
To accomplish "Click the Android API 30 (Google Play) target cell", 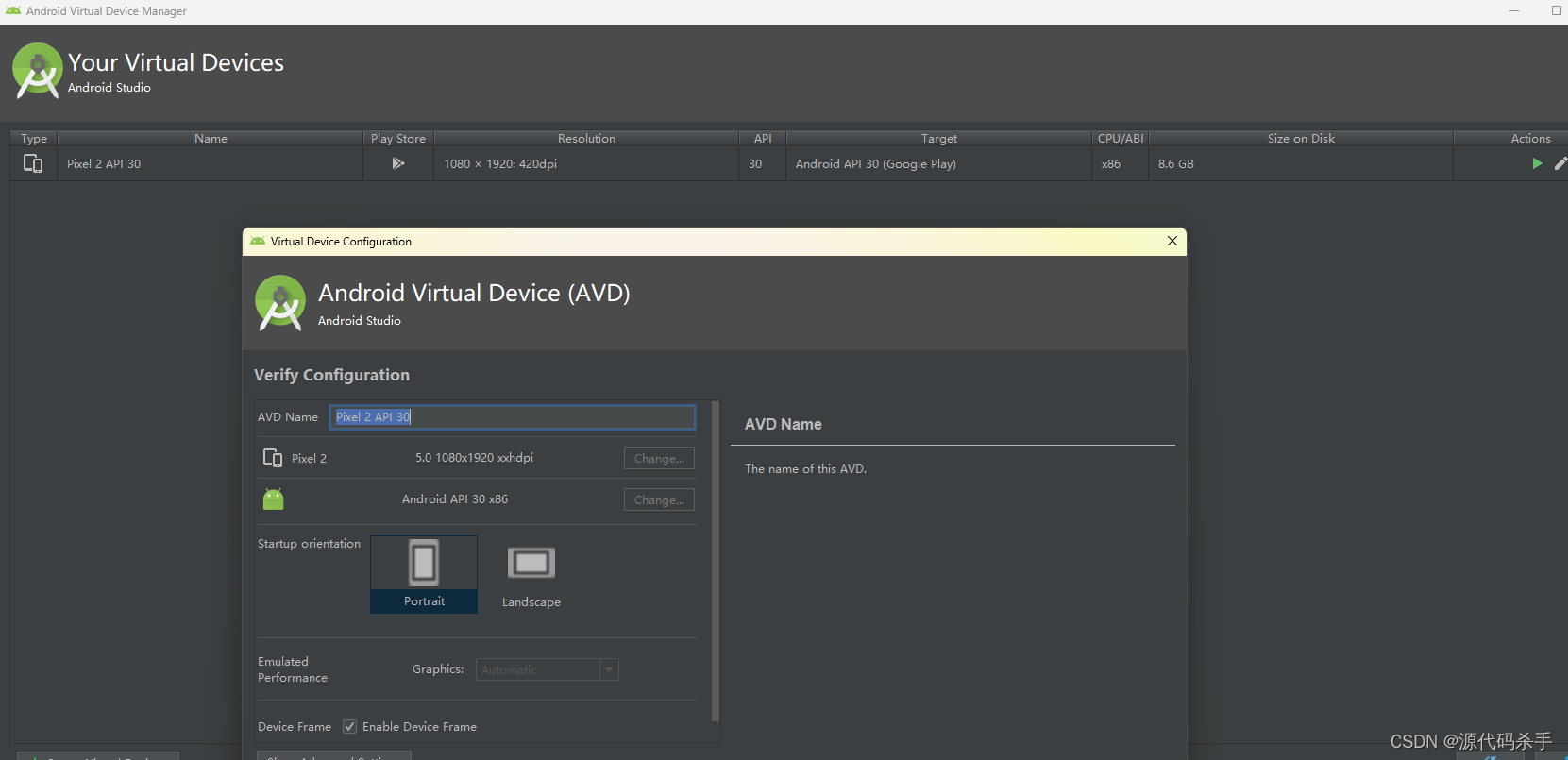I will pos(939,163).
